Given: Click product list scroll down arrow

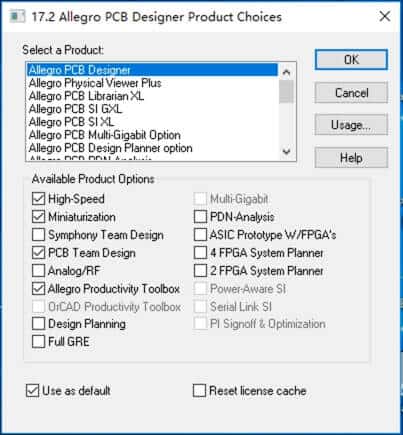Looking at the screenshot, I should click(x=286, y=152).
